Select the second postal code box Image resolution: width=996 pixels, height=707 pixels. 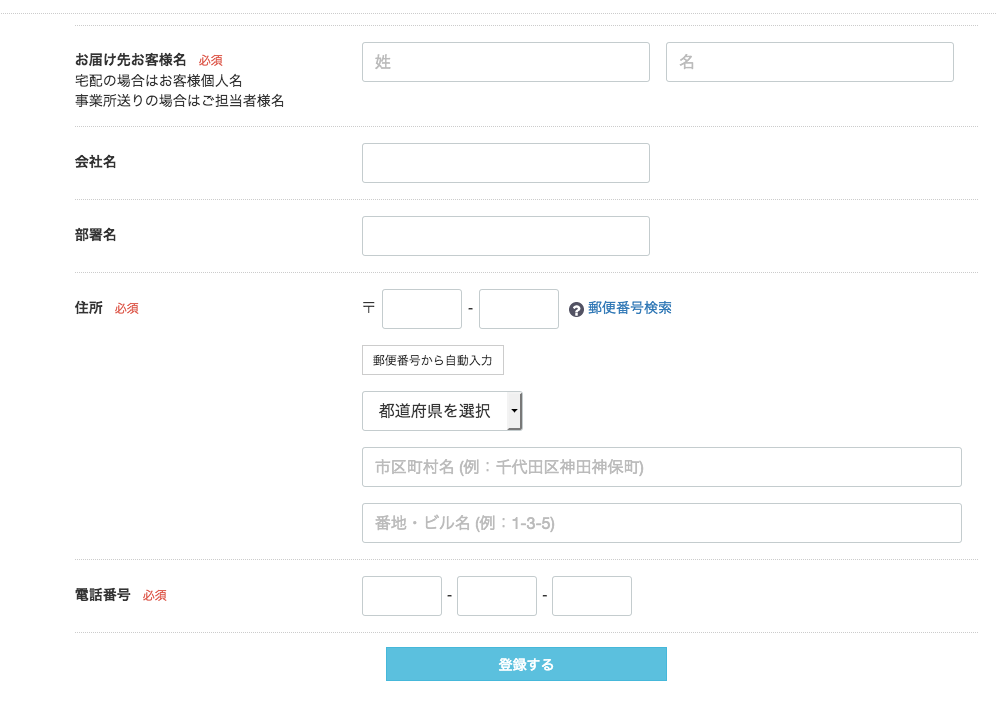pyautogui.click(x=518, y=309)
